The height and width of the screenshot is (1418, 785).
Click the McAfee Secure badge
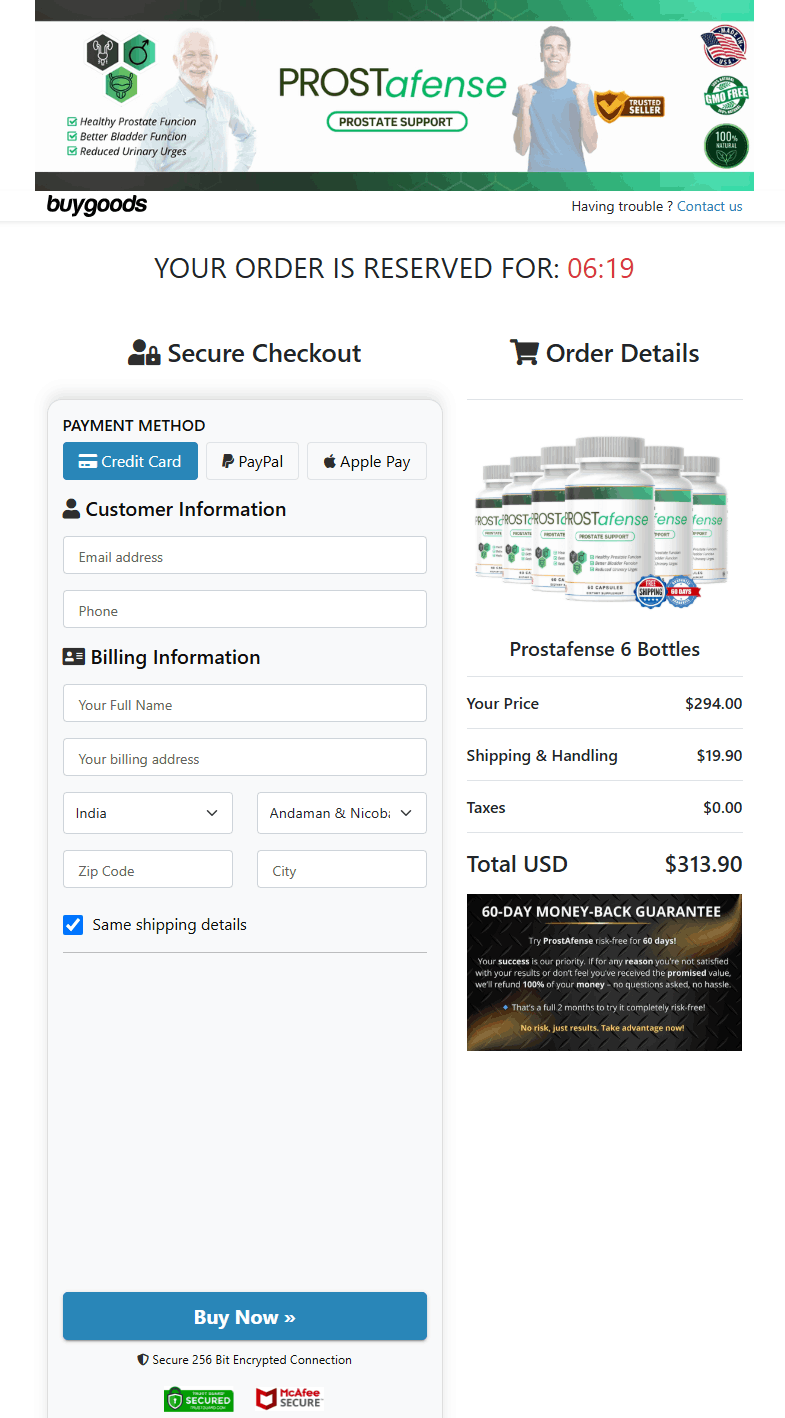[289, 1398]
